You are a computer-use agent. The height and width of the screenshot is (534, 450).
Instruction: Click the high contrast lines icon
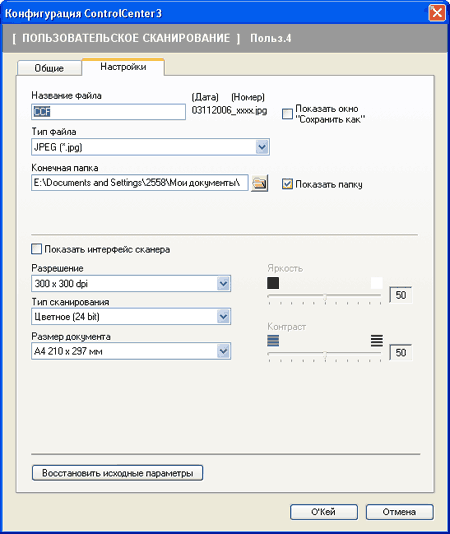coord(377,340)
